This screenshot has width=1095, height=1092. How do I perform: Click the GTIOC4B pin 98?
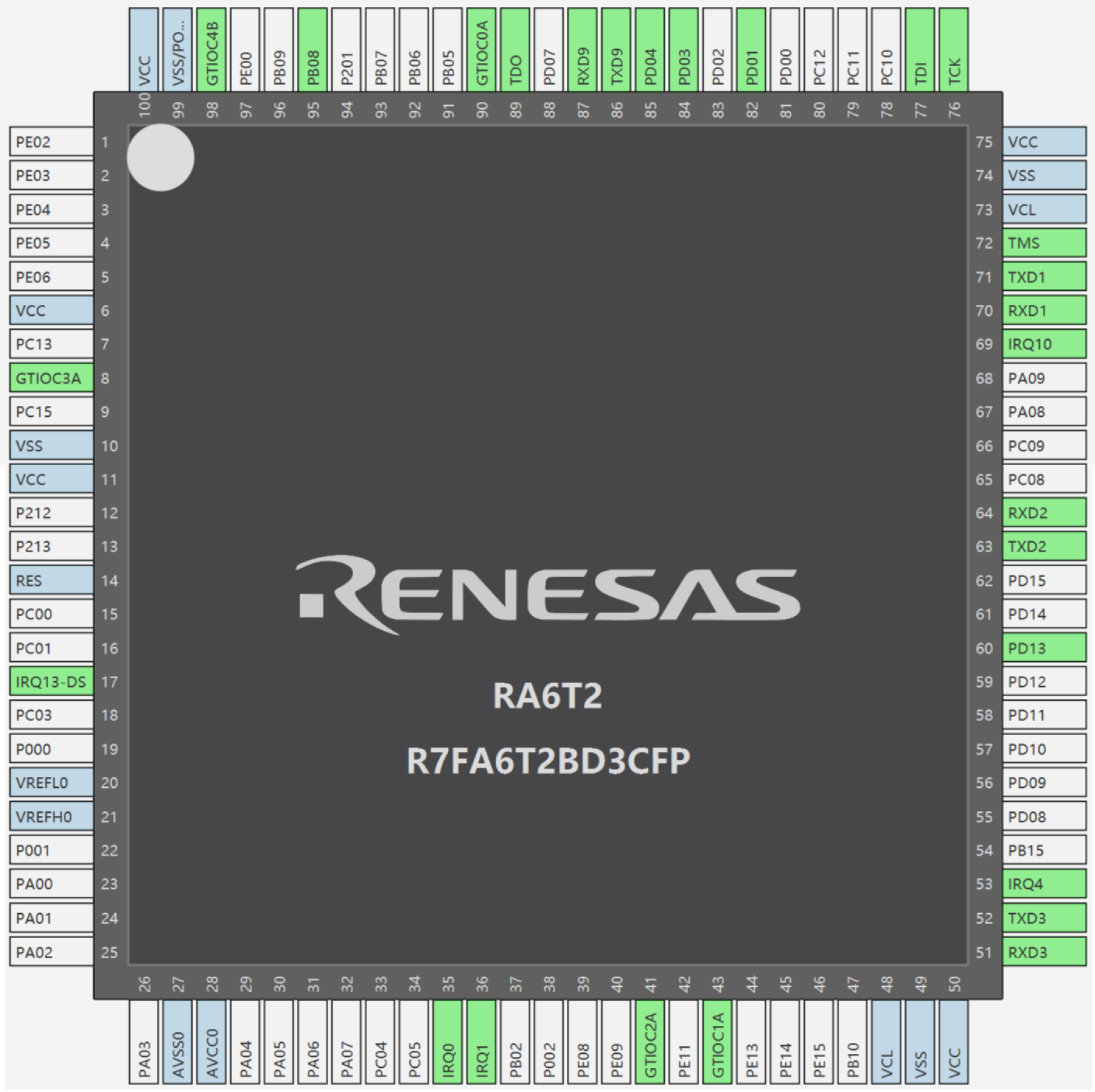point(212,50)
